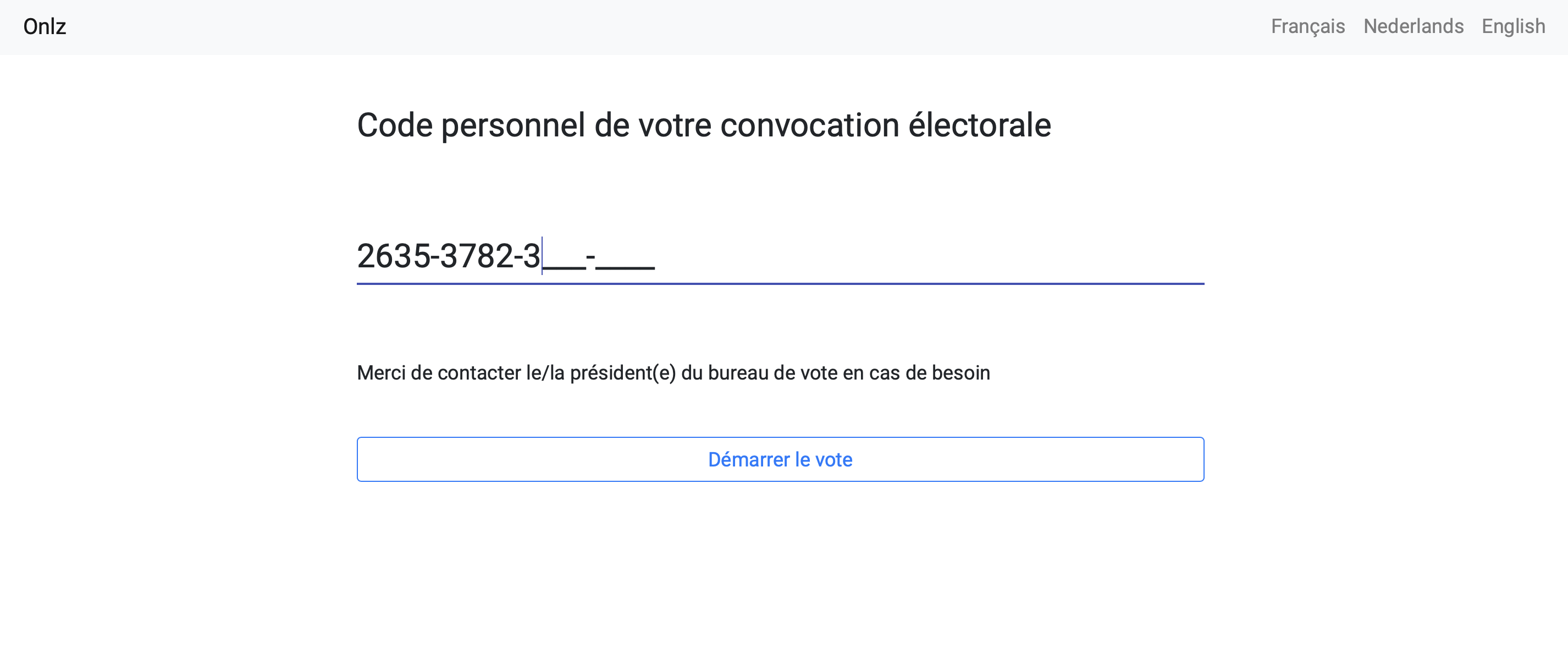Click the heading Code personnel

point(704,125)
